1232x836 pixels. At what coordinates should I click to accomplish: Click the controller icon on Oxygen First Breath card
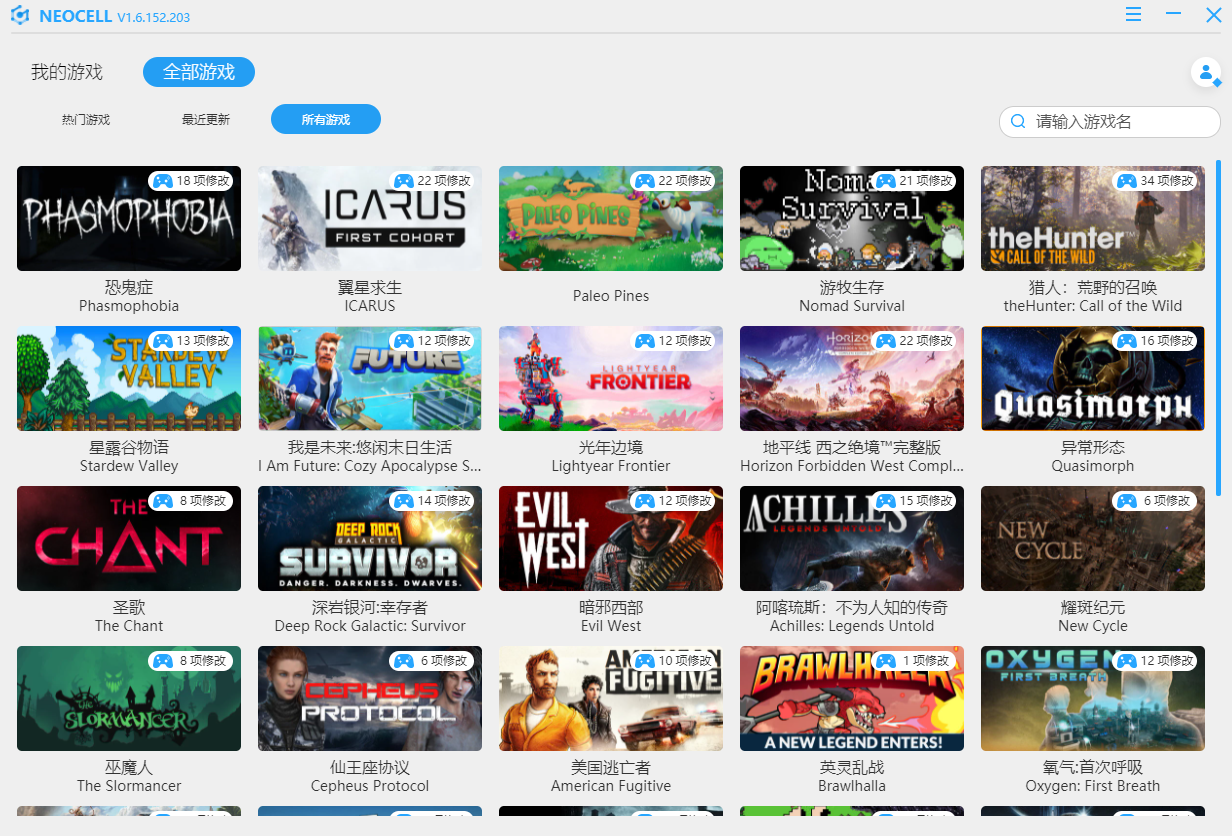(x=1126, y=661)
